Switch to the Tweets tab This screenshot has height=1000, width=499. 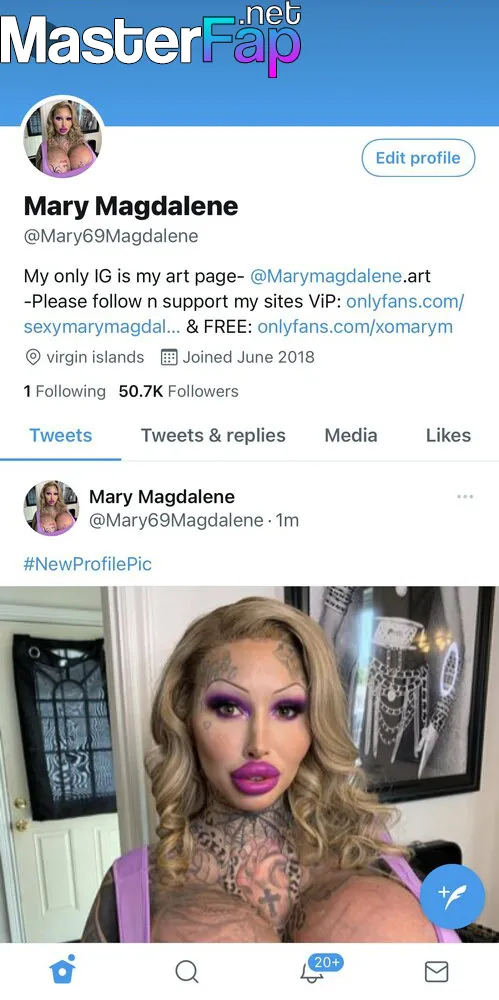click(61, 436)
